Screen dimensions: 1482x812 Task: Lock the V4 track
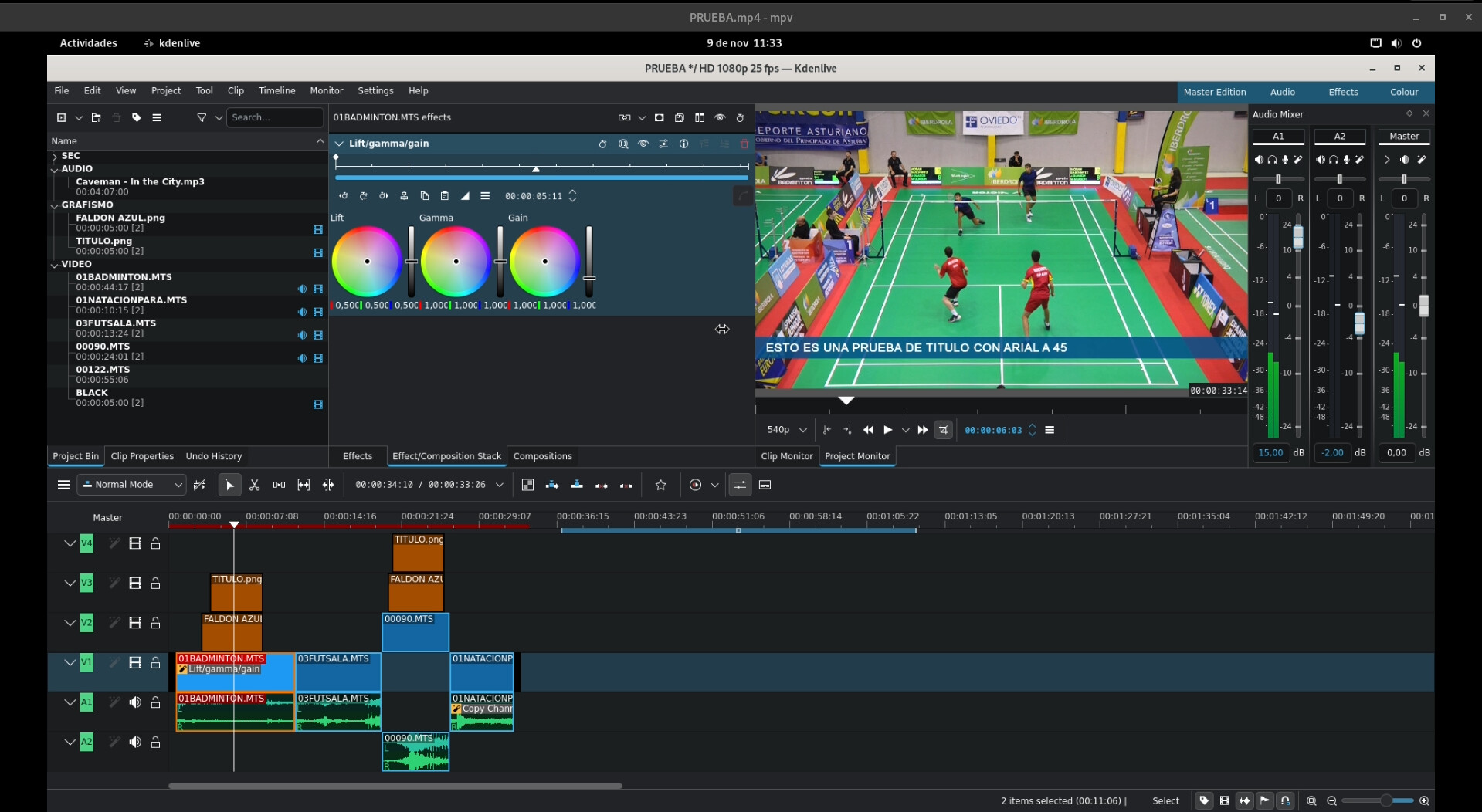(155, 543)
